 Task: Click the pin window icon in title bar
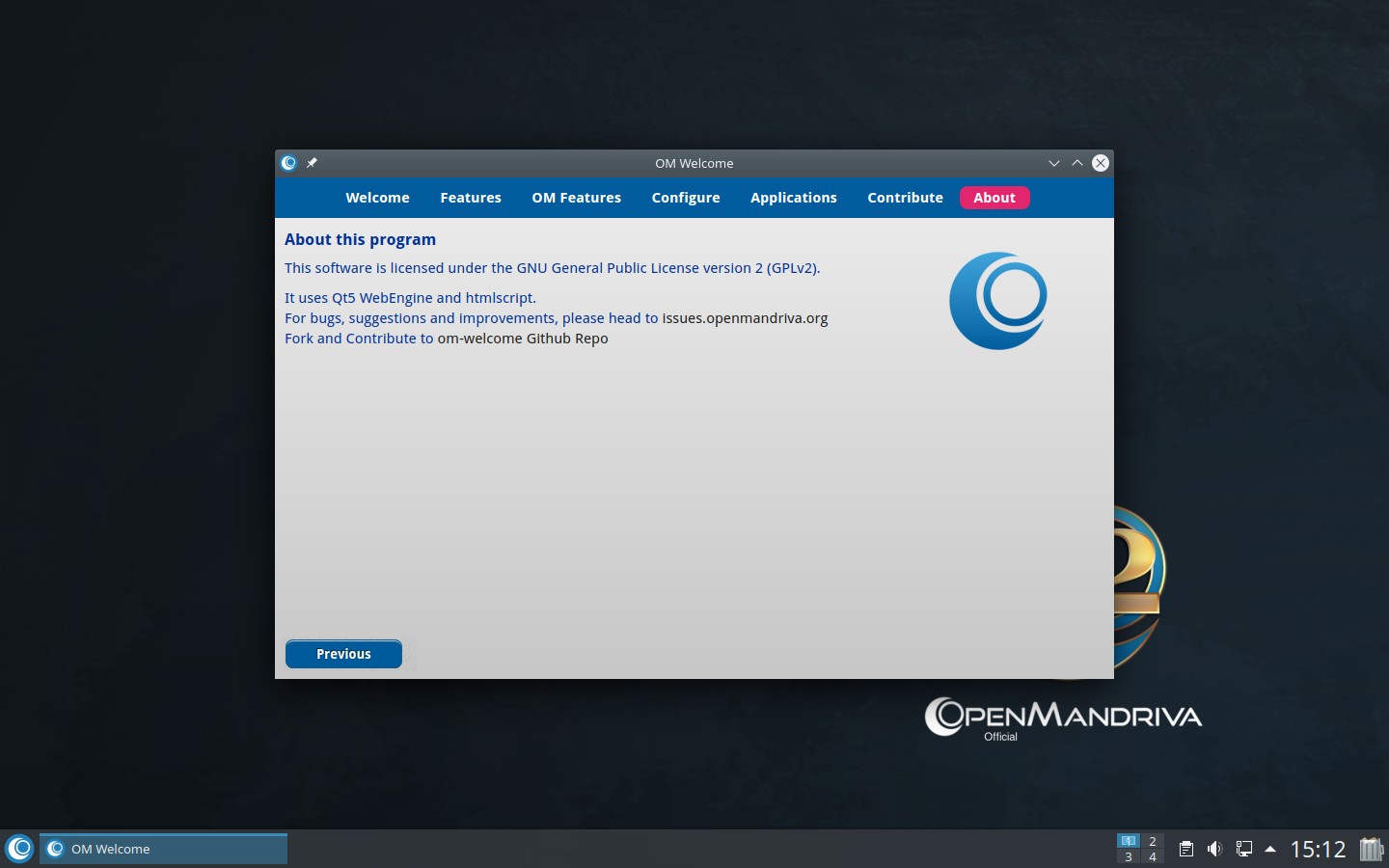click(x=312, y=163)
